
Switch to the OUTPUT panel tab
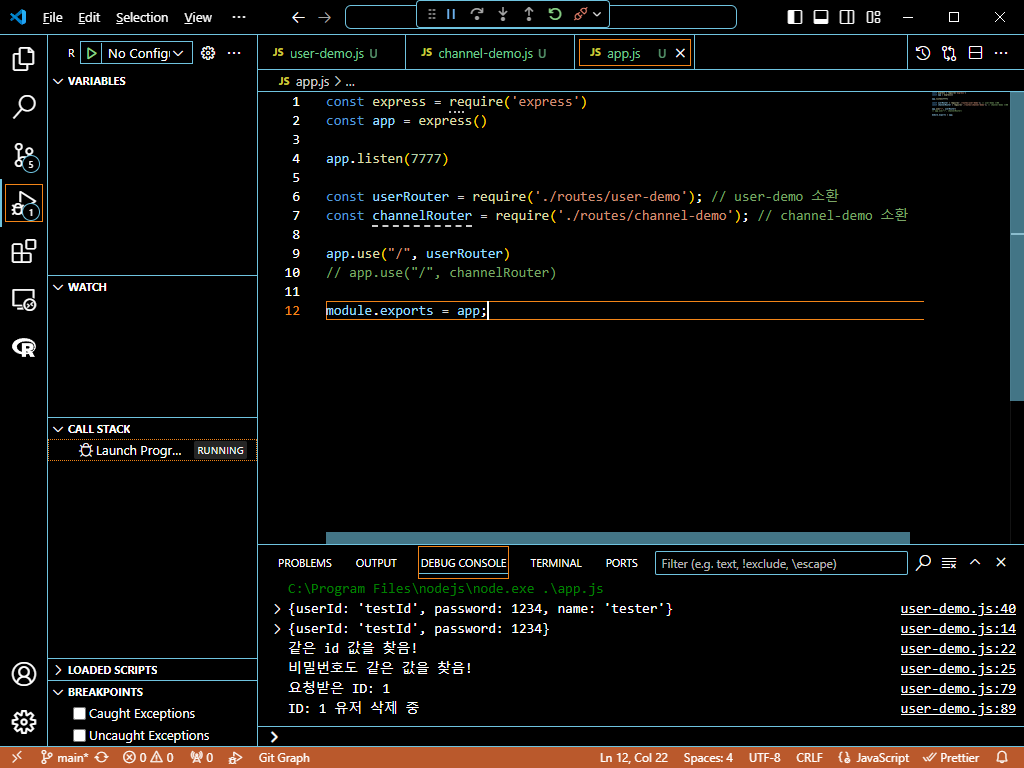coord(376,563)
